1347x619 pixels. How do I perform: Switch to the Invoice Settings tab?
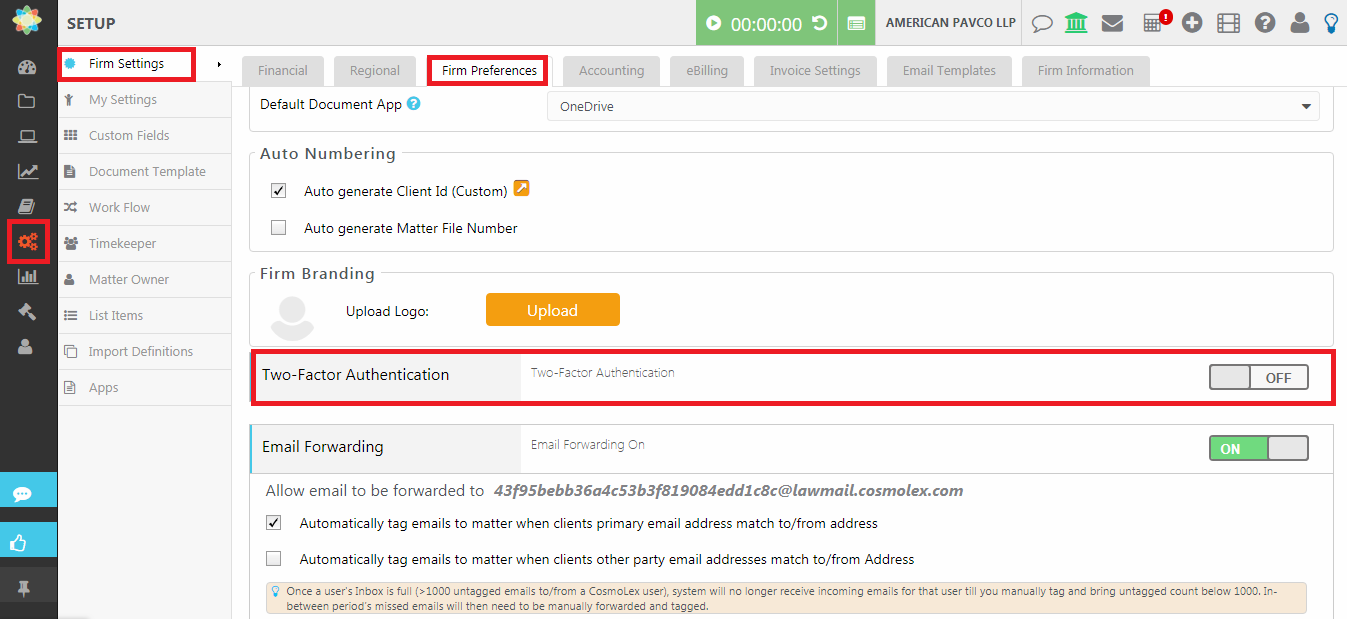pos(814,71)
